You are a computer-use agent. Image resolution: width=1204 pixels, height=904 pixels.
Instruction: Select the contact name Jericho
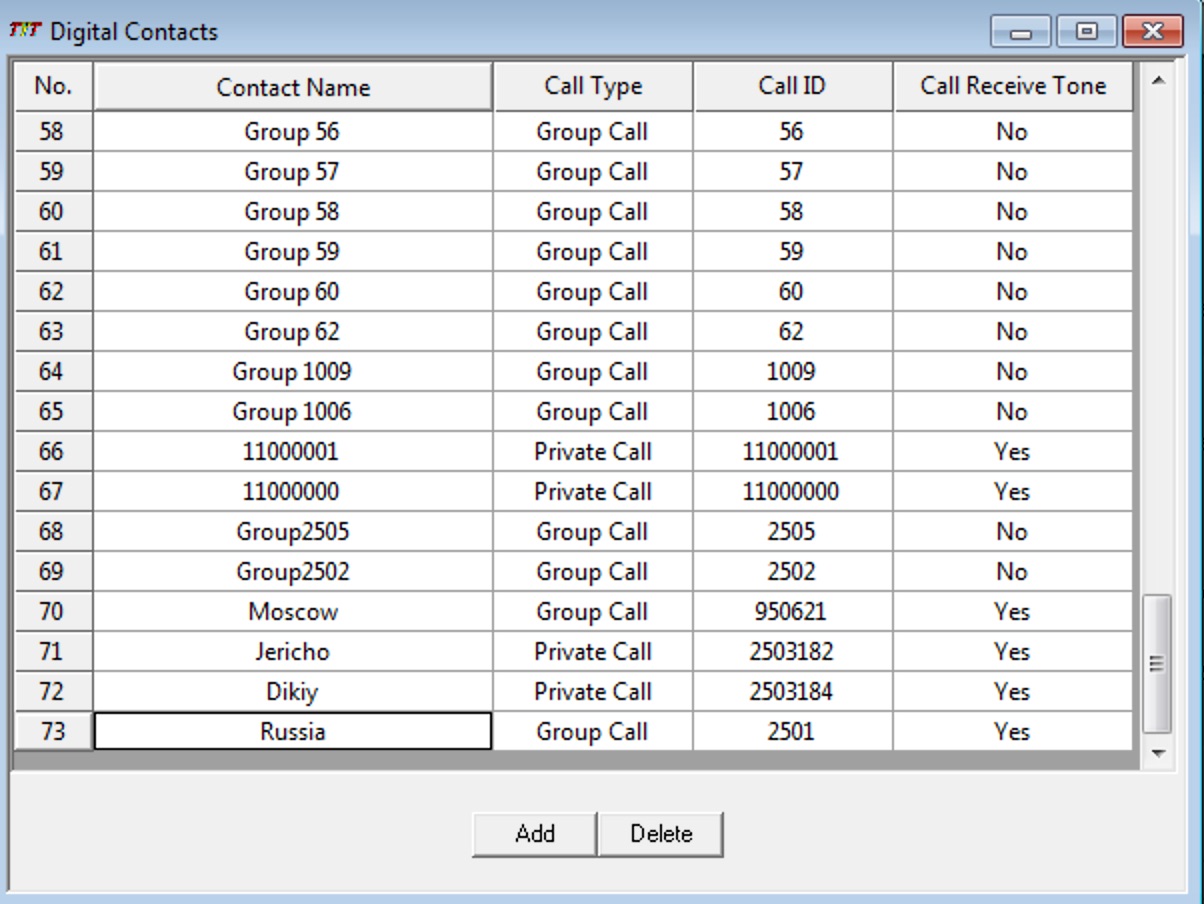pyautogui.click(x=293, y=651)
